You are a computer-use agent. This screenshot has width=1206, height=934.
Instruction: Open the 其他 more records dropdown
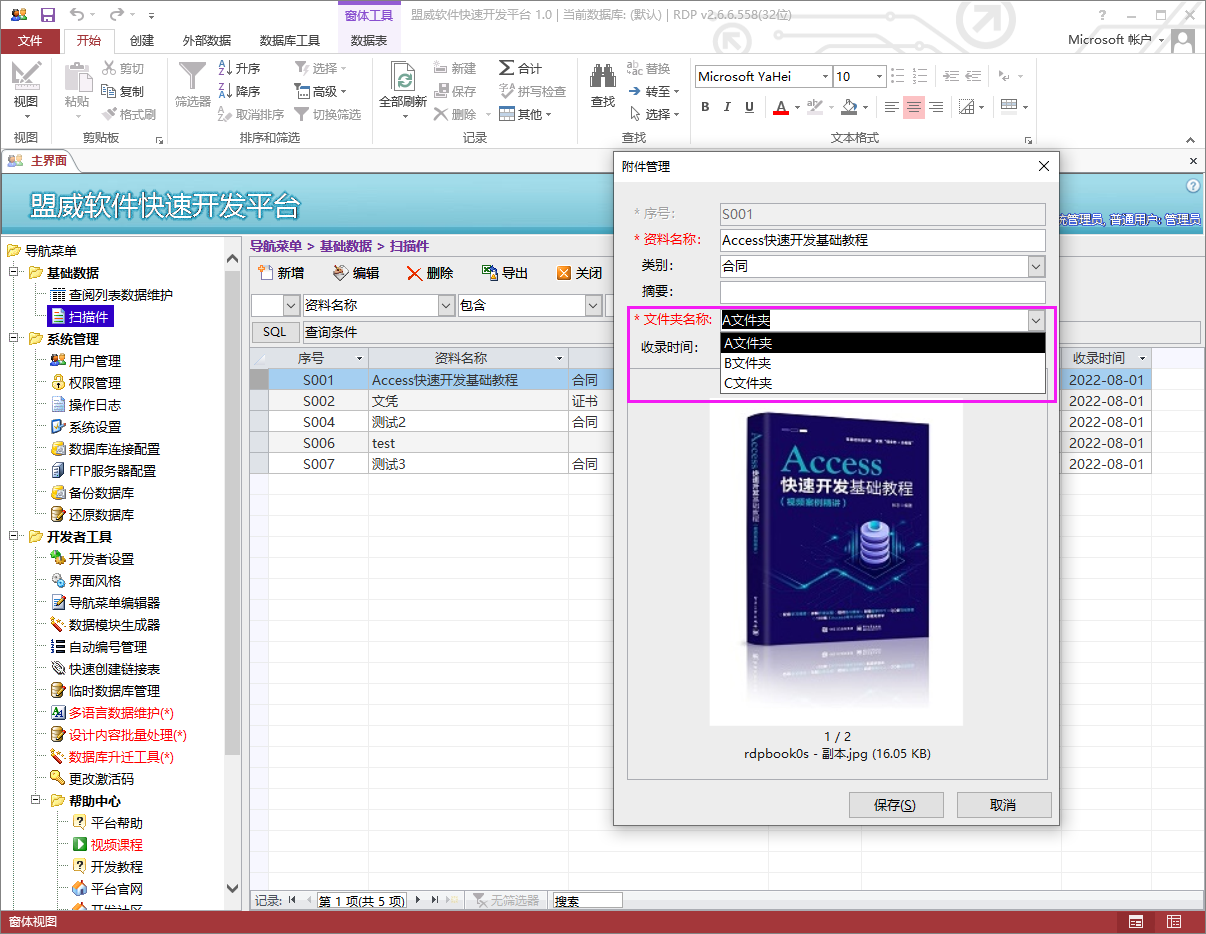[x=525, y=114]
